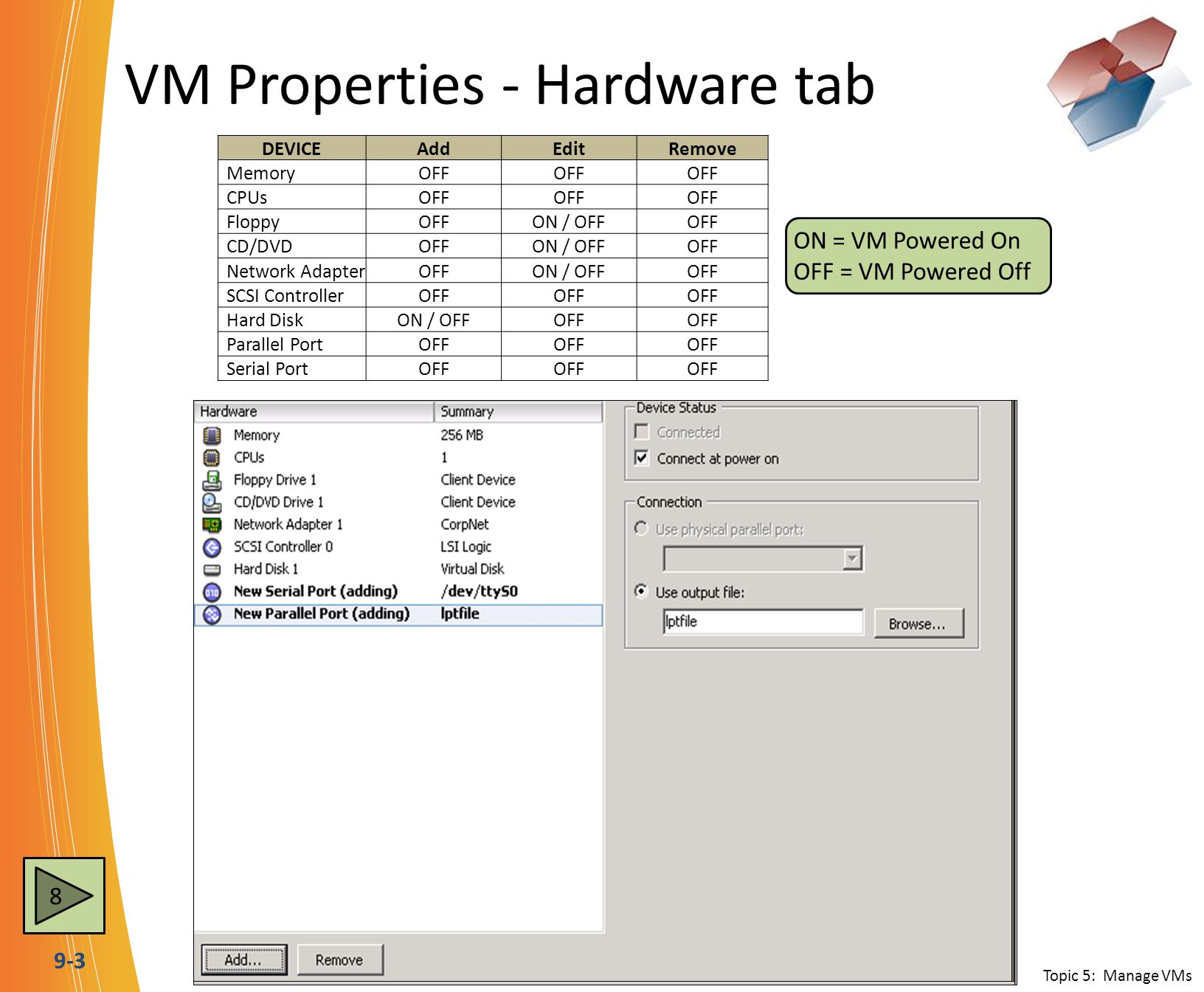Click the 256 MB summary value
Screen dimensions: 1204x992
(462, 435)
